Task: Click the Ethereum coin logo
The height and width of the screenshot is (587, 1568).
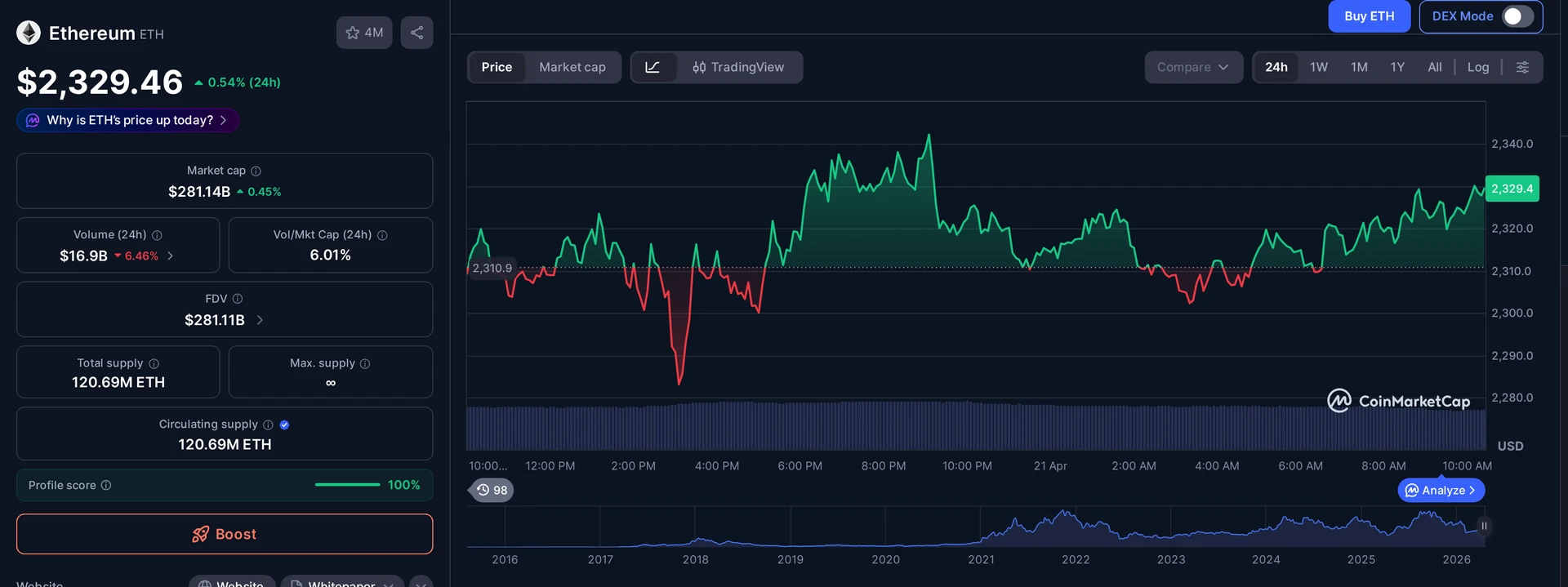Action: (x=29, y=33)
